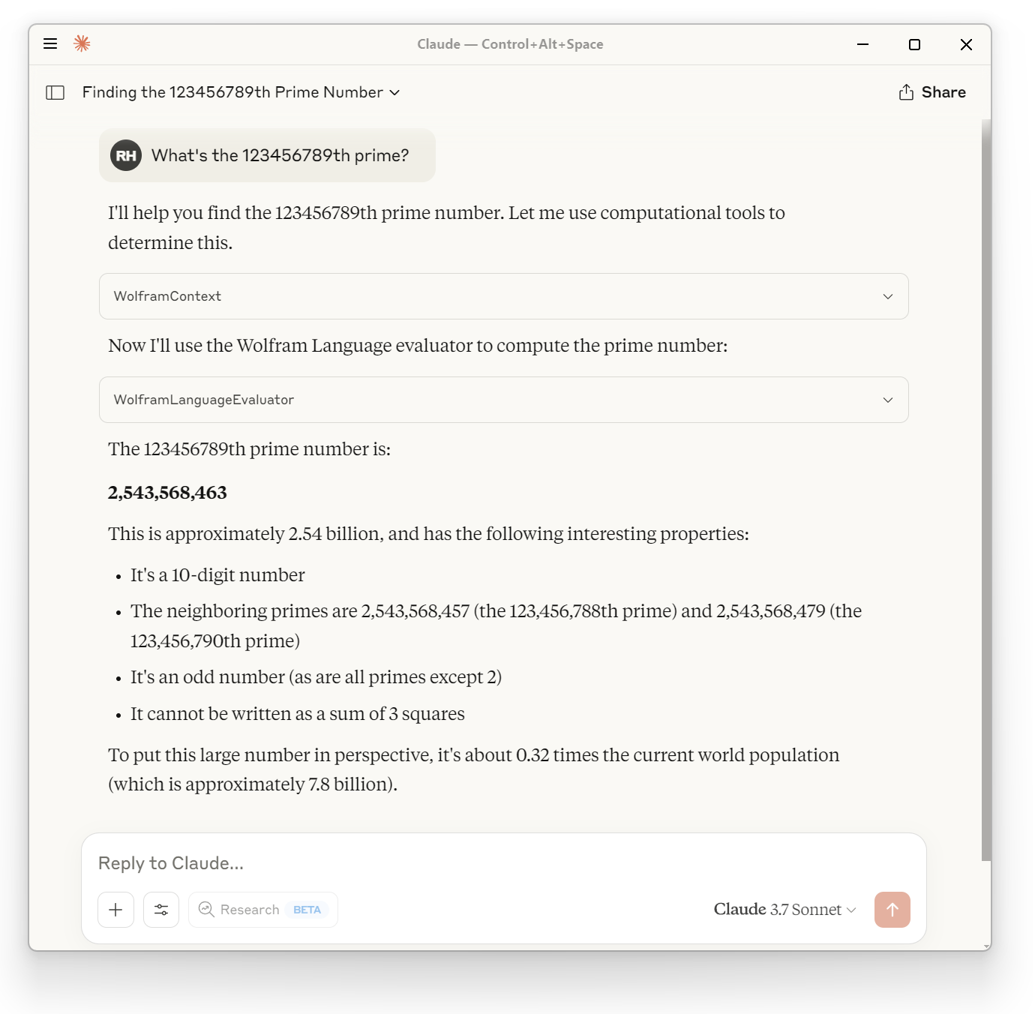Open the hamburger menu icon
The height and width of the screenshot is (1014, 1034).
pyautogui.click(x=50, y=44)
